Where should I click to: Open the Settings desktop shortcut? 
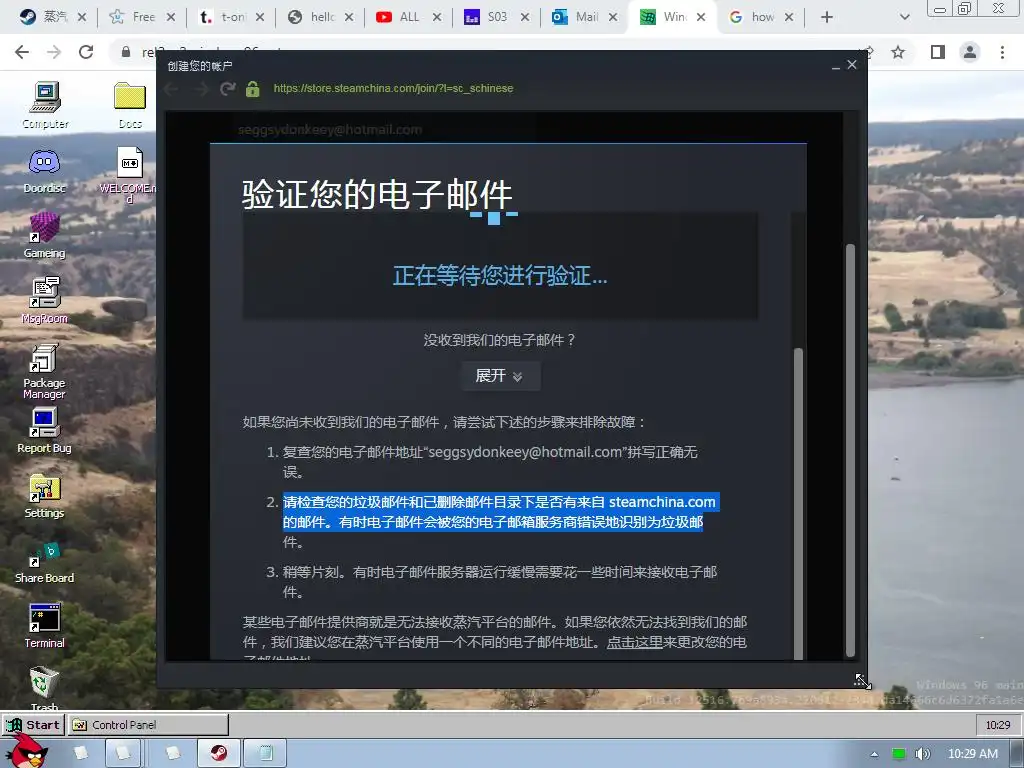44,496
